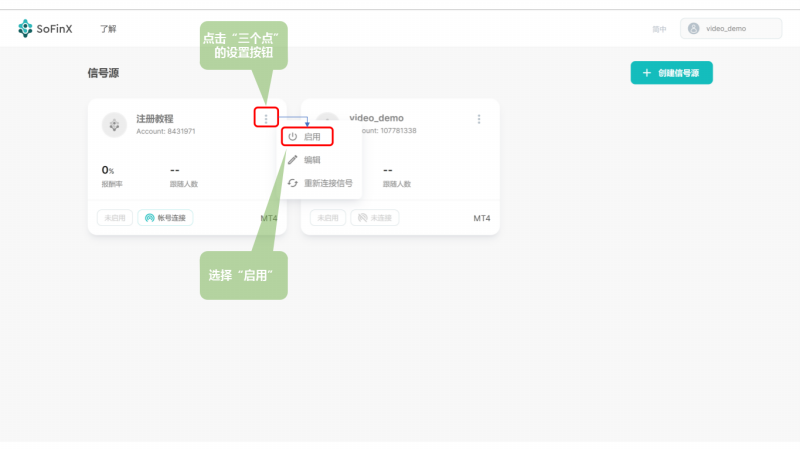The image size is (800, 450).
Task: Click the plus icon in 创建信号源
Action: [x=646, y=73]
